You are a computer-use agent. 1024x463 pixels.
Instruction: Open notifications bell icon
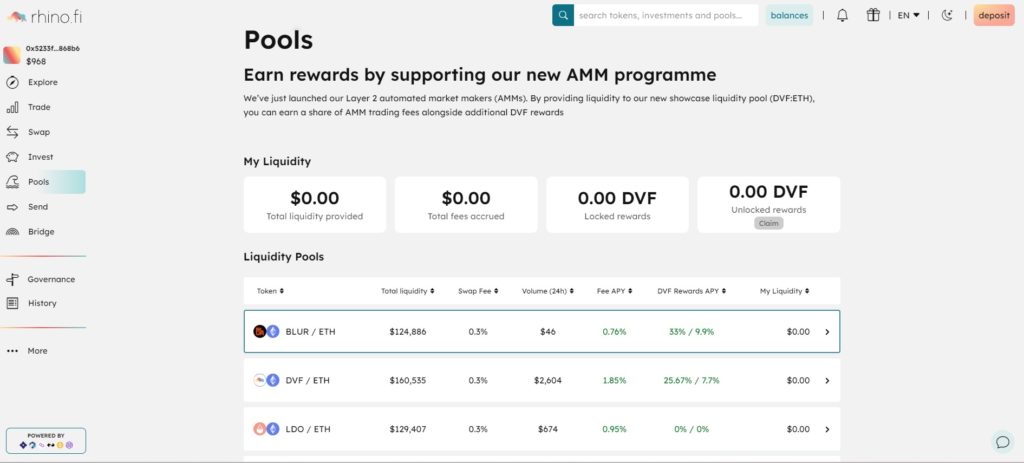pos(842,15)
